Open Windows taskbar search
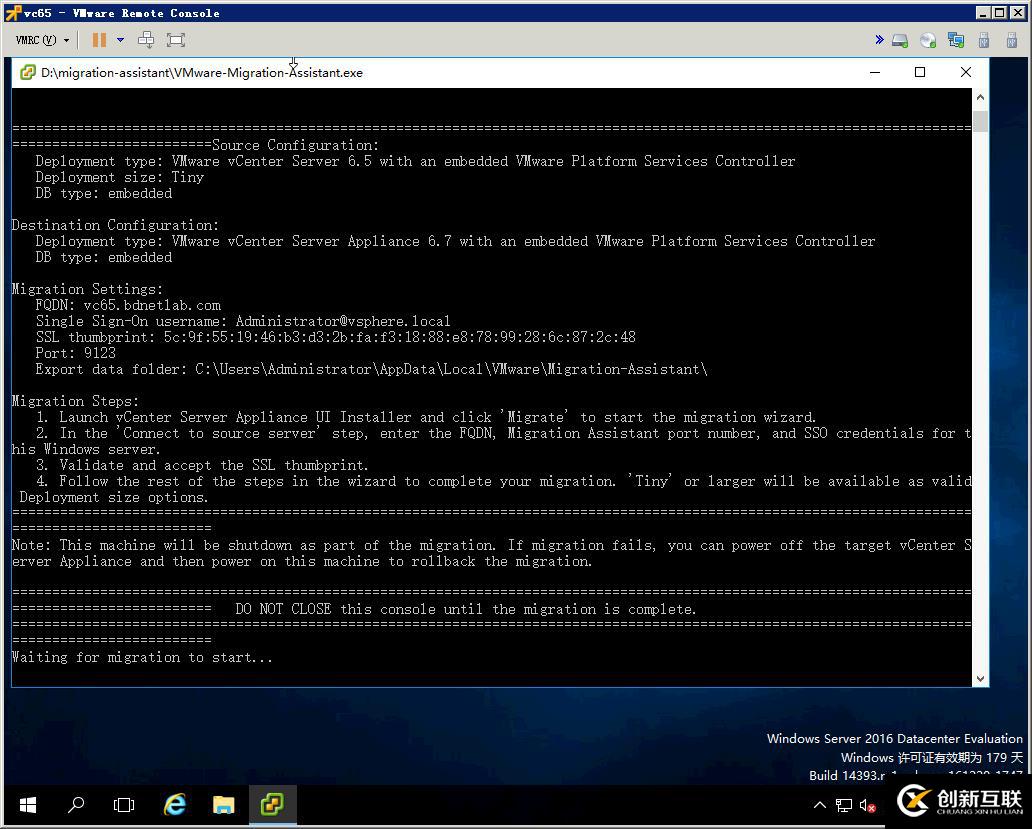This screenshot has height=829, width=1032. click(x=76, y=804)
